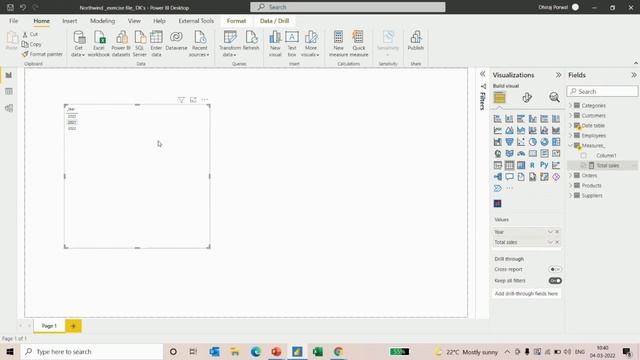Check the Total sales field checkbox

[x=584, y=165]
